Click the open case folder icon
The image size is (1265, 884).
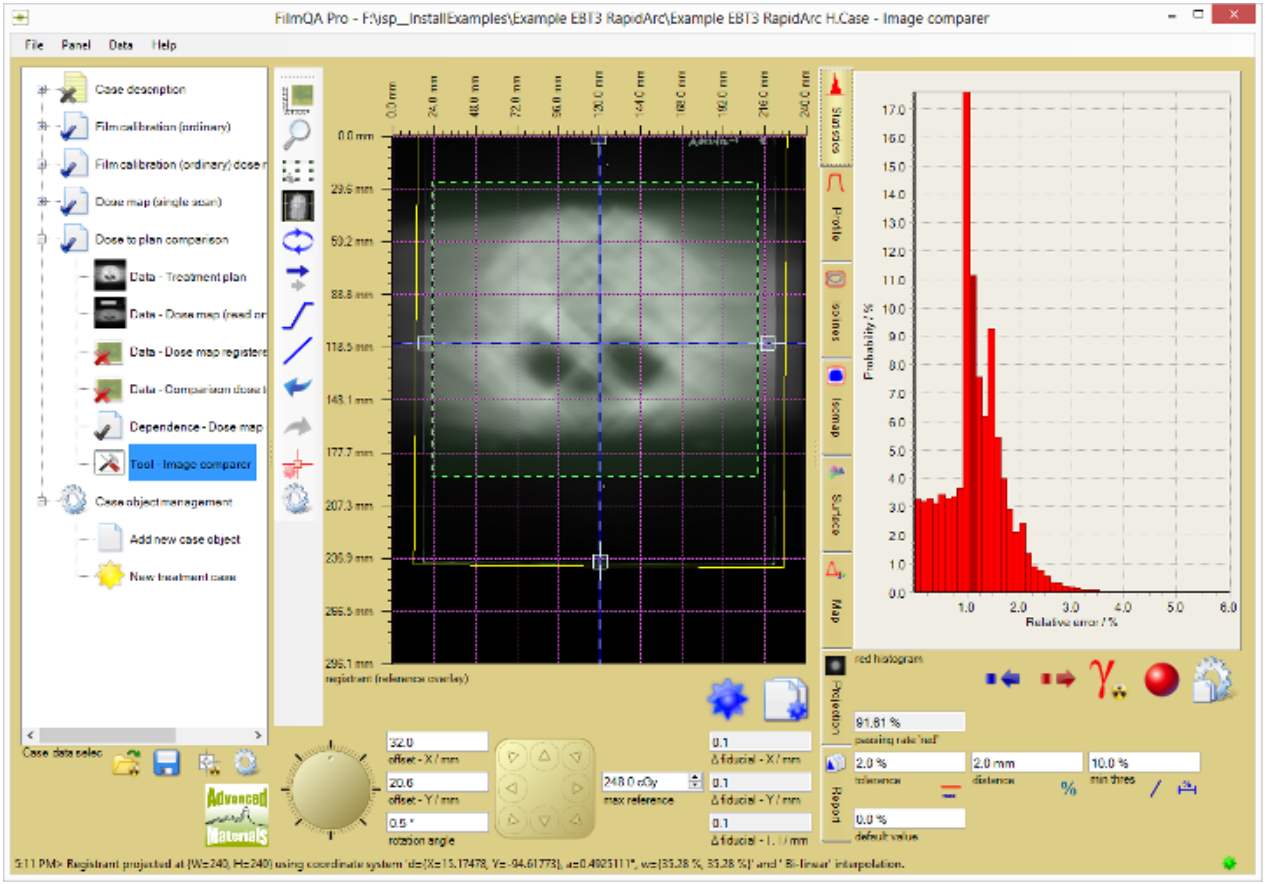126,764
